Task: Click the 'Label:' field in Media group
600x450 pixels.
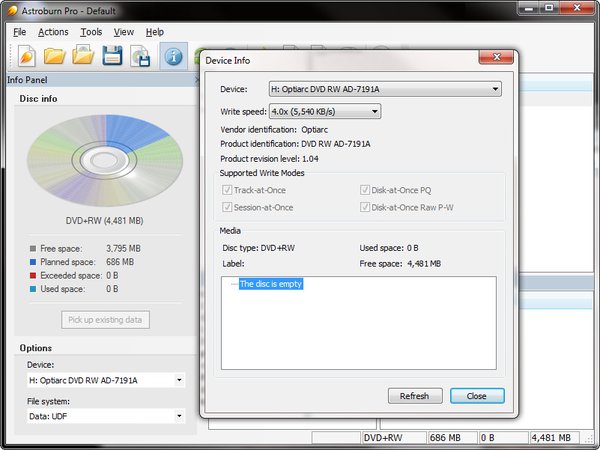Action: click(233, 264)
